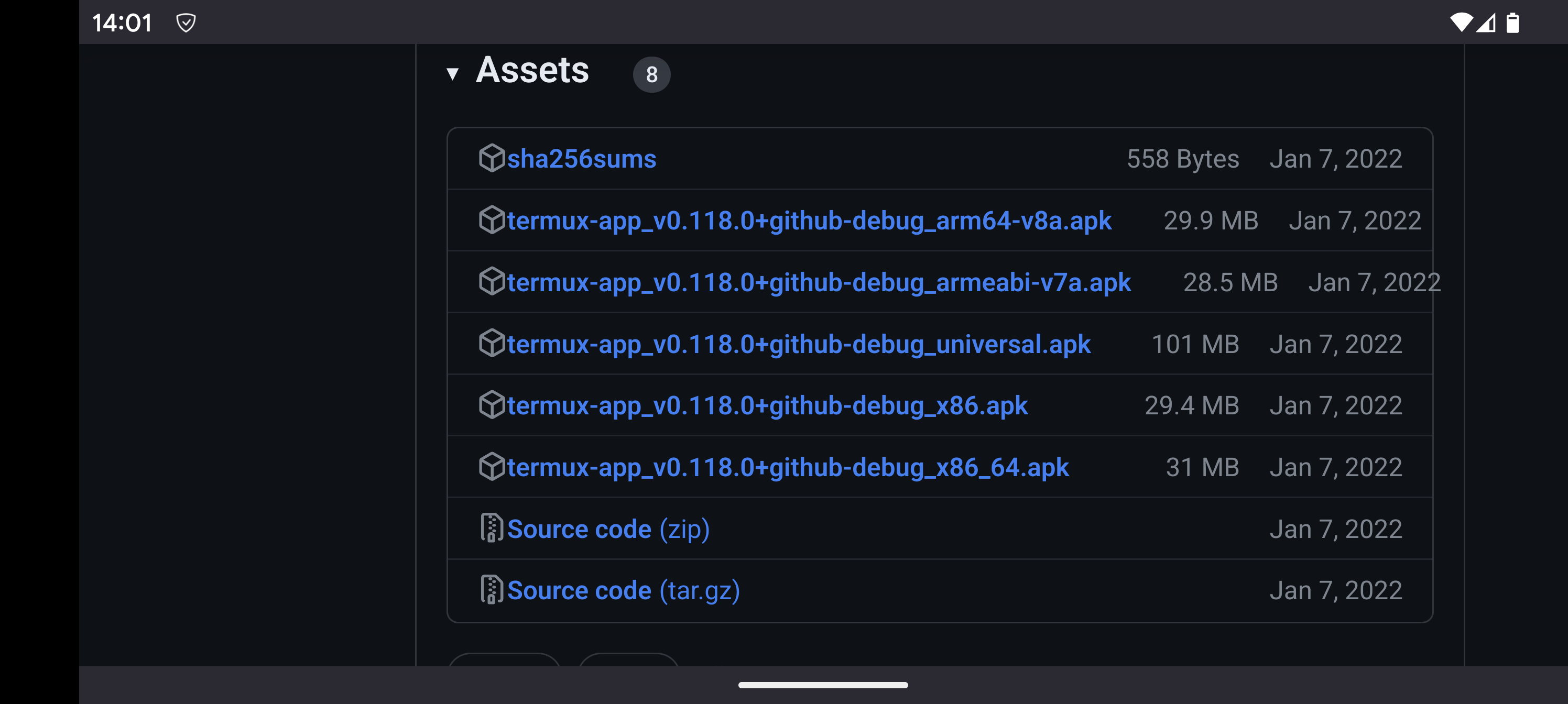Tap the navigation gesture handle at the bottom
This screenshot has width=1568, height=704.
pos(823,685)
